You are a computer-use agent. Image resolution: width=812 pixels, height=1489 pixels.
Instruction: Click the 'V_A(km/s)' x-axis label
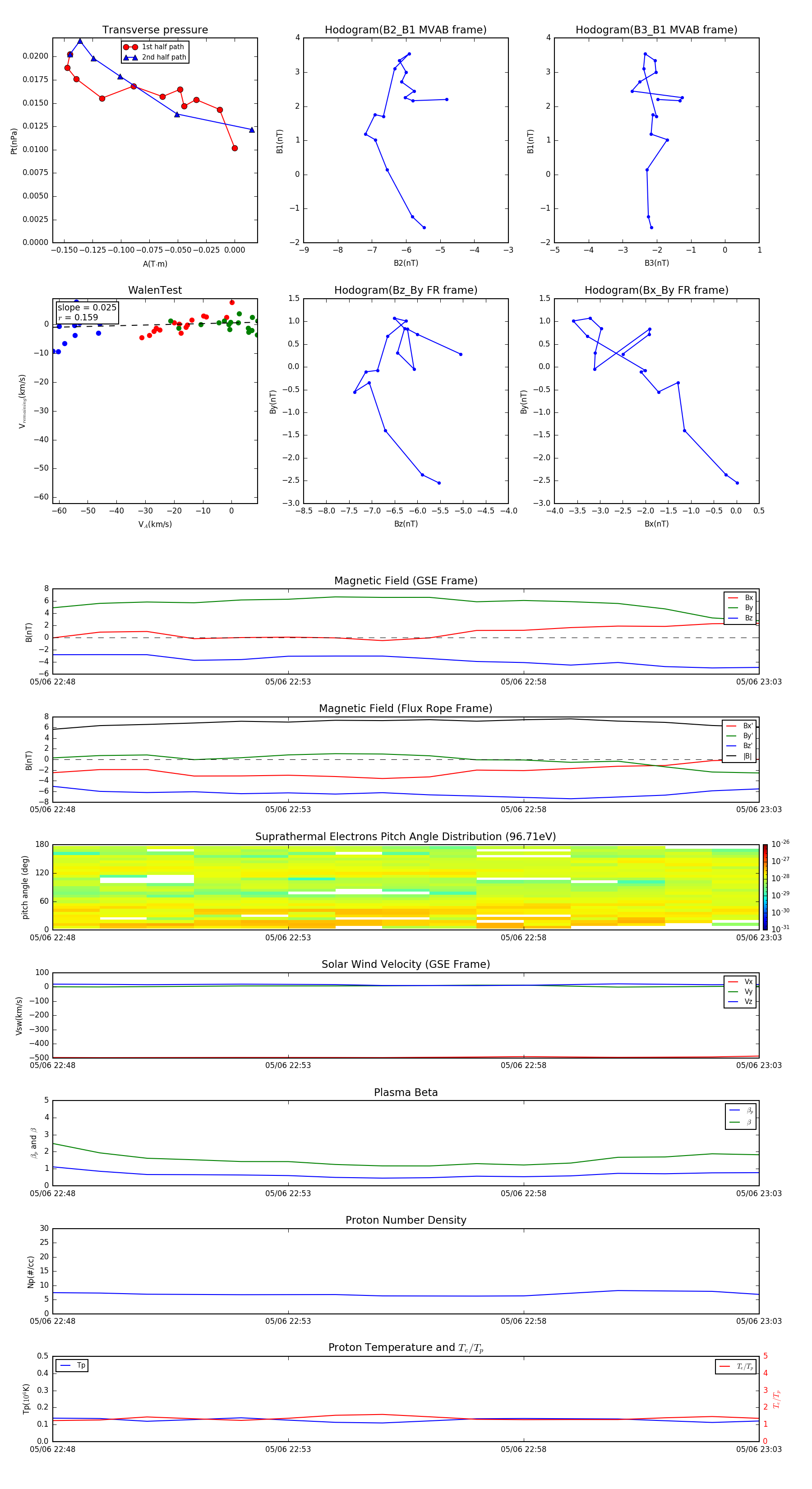tap(155, 524)
